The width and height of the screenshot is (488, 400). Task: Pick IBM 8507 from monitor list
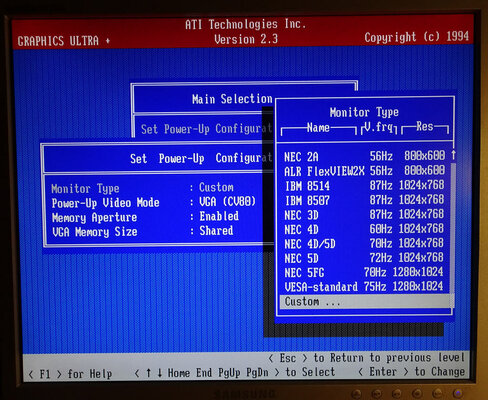click(364, 200)
